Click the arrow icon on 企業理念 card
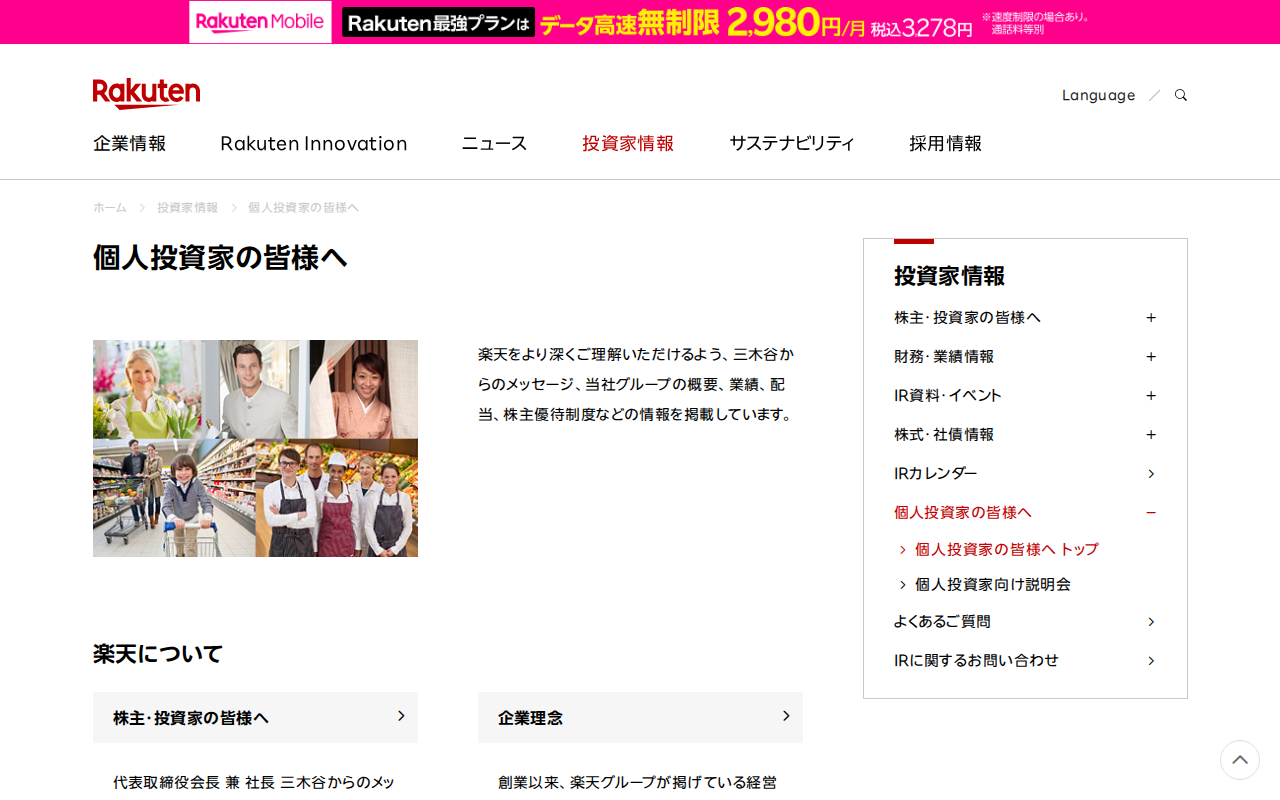Screen dimensions: 1280x800 point(786,716)
